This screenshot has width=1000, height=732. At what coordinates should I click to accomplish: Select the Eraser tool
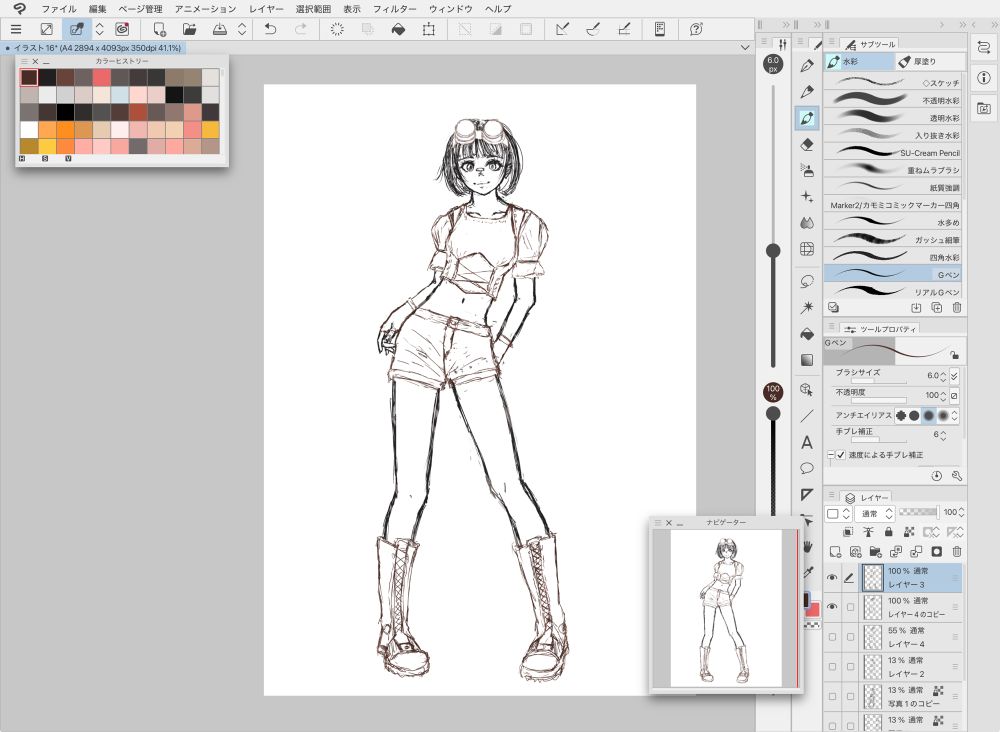807,144
